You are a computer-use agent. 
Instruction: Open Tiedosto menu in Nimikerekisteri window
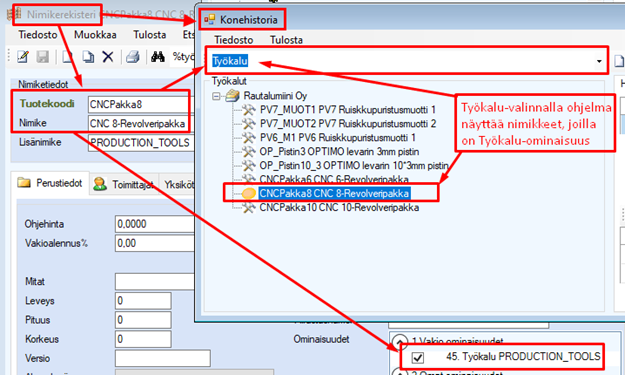coord(37,35)
